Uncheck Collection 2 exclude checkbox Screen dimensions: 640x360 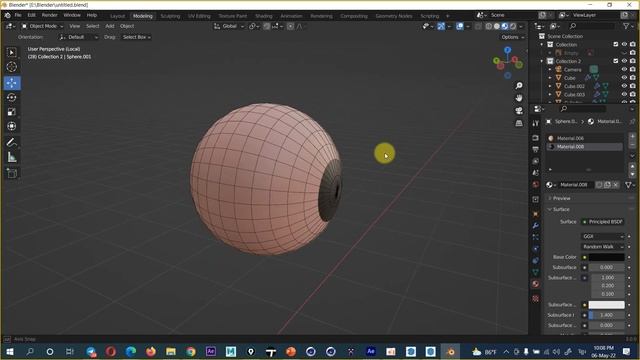coord(616,61)
